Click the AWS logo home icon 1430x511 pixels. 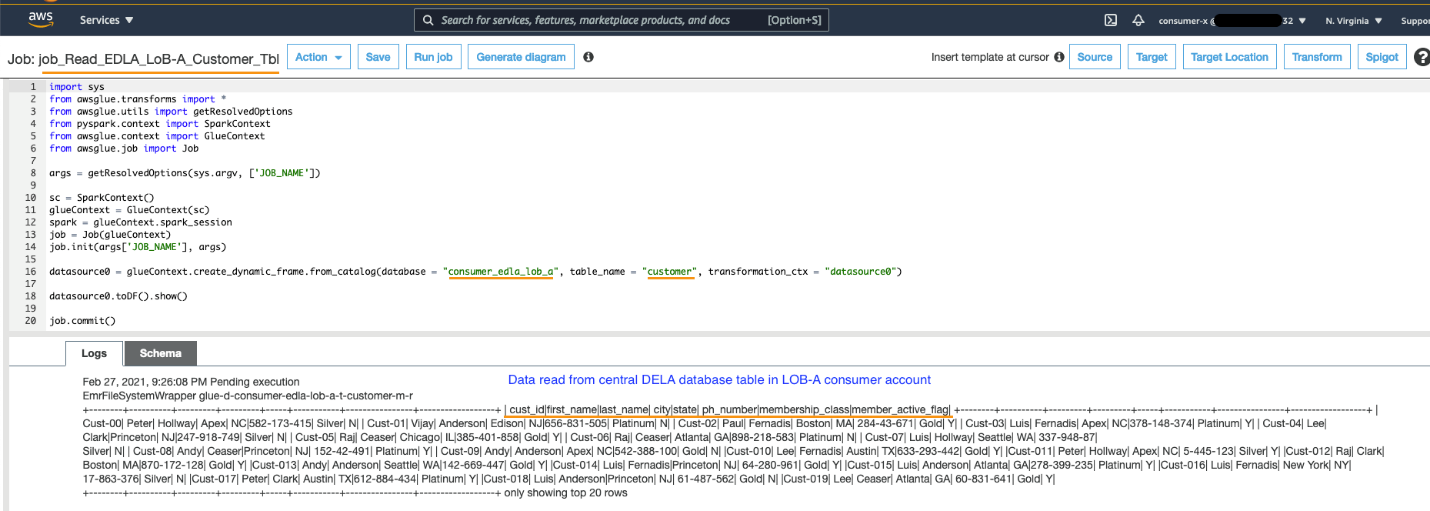(x=40, y=18)
